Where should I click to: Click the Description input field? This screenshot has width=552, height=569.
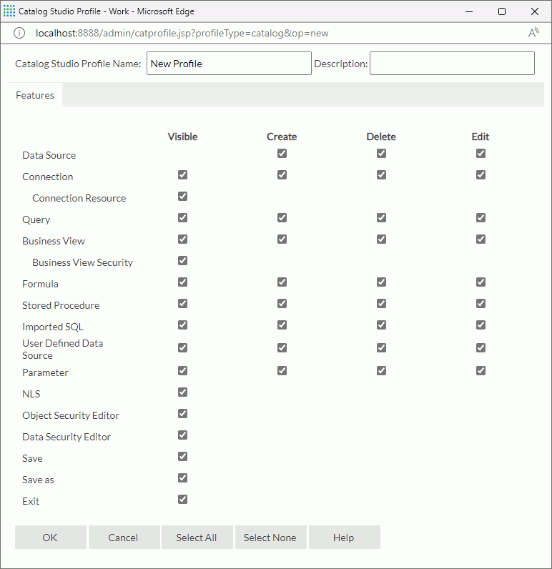point(452,63)
